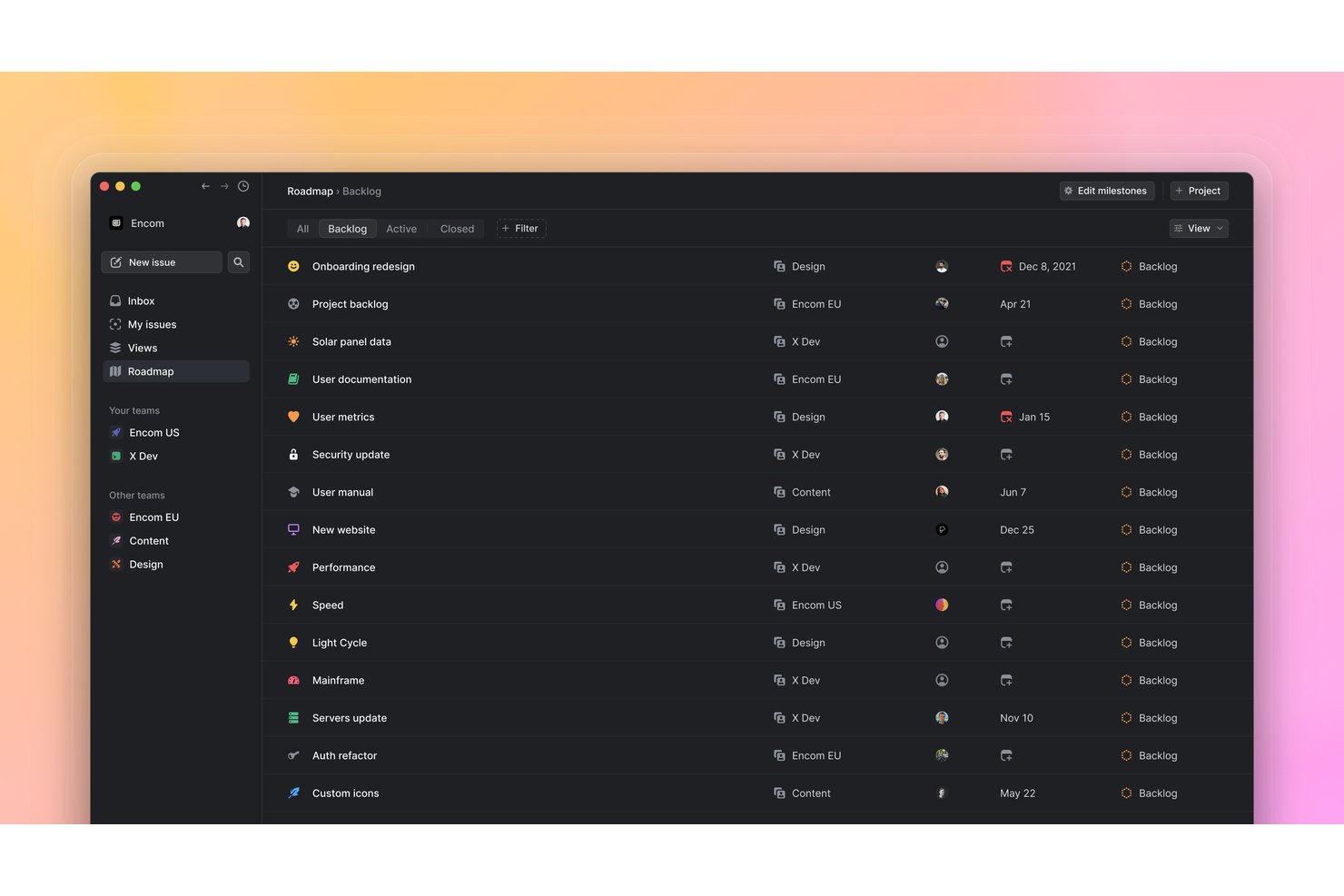Screen dimensions: 1344x896
Task: Click the rocket icon of Performance
Action: point(293,567)
